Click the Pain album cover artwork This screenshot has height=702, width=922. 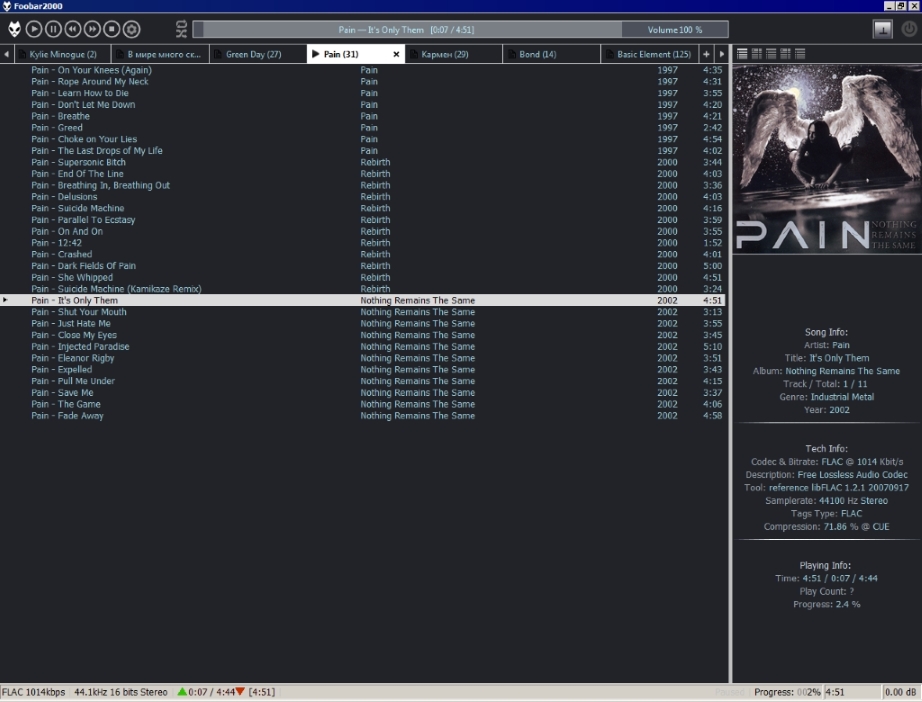827,159
